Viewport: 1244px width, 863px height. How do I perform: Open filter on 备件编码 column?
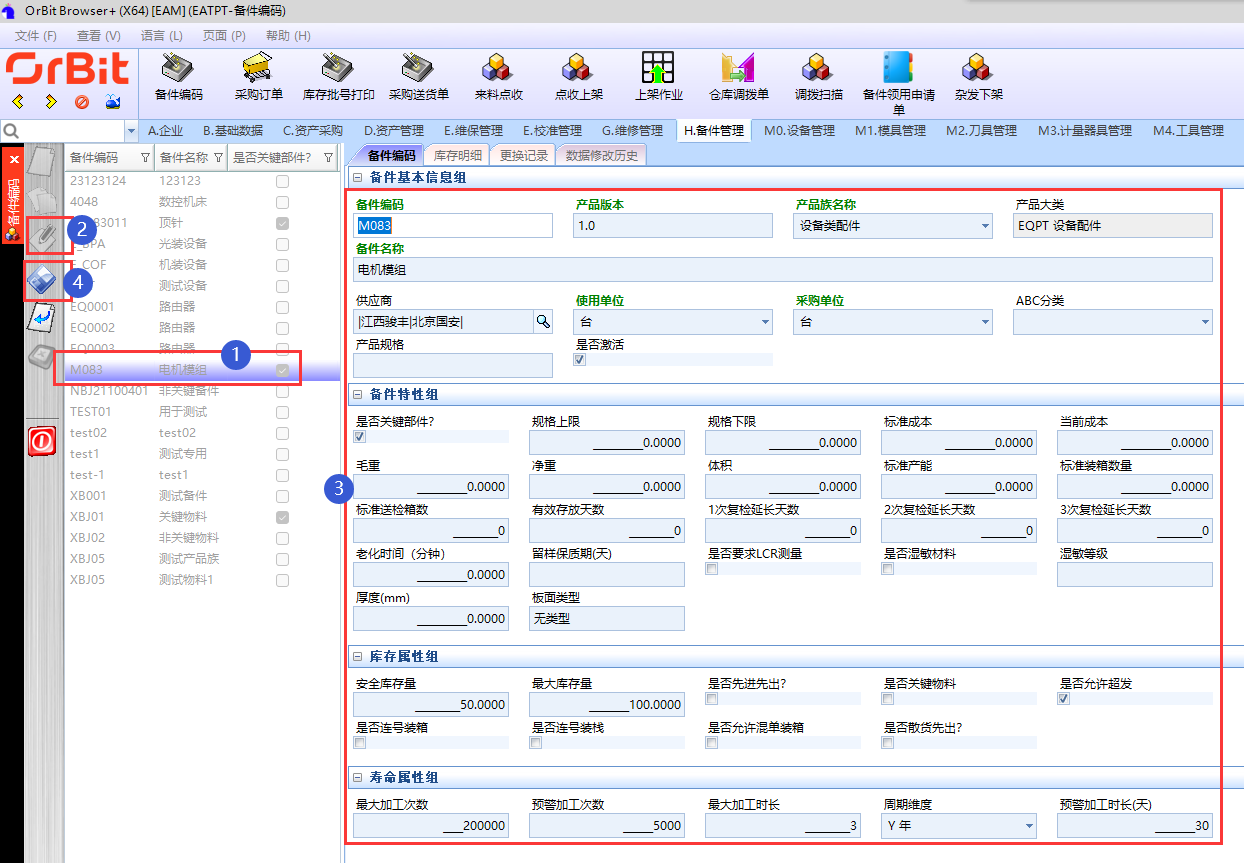click(x=145, y=158)
